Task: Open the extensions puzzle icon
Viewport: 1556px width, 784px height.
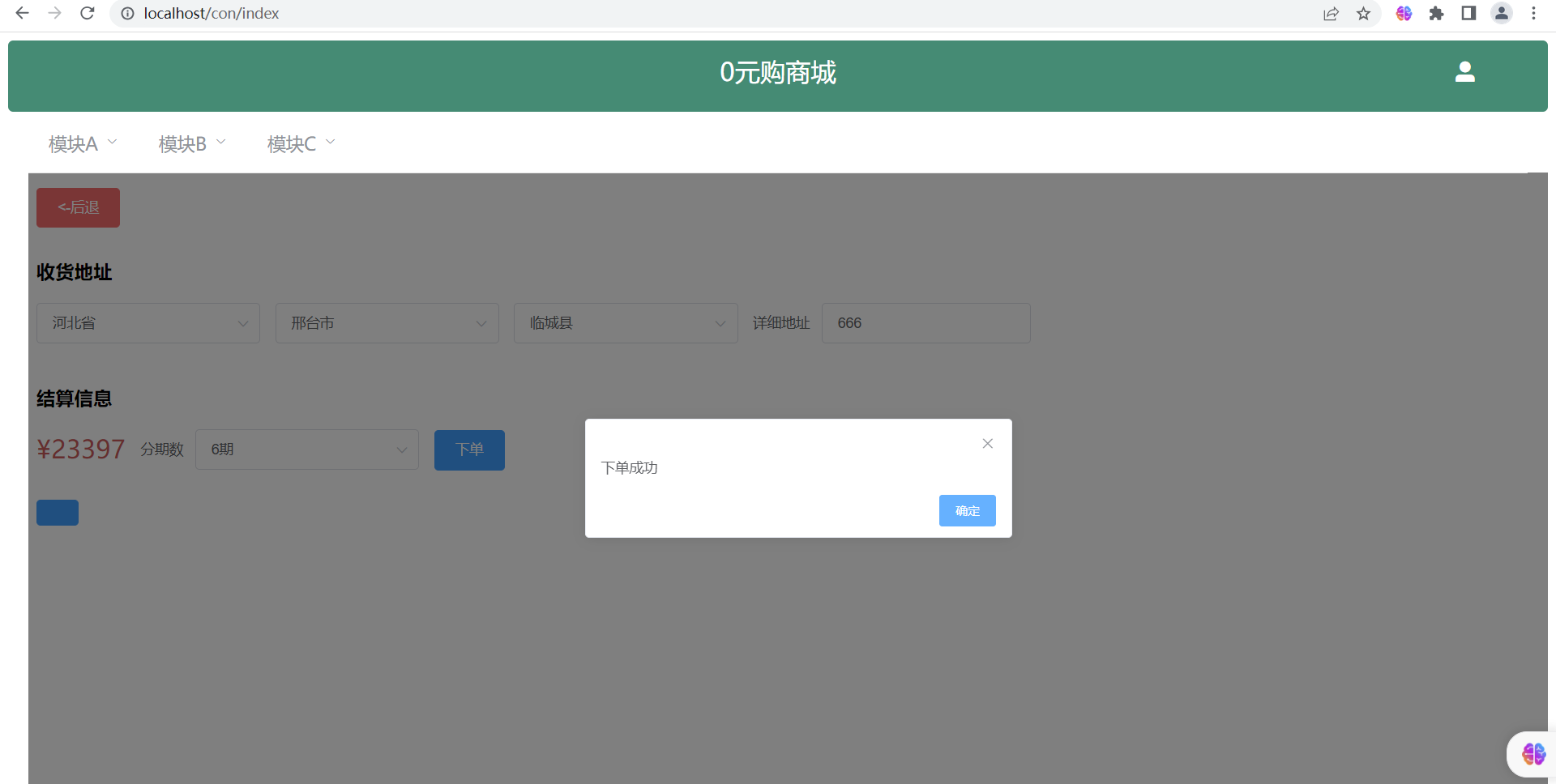Action: point(1436,13)
